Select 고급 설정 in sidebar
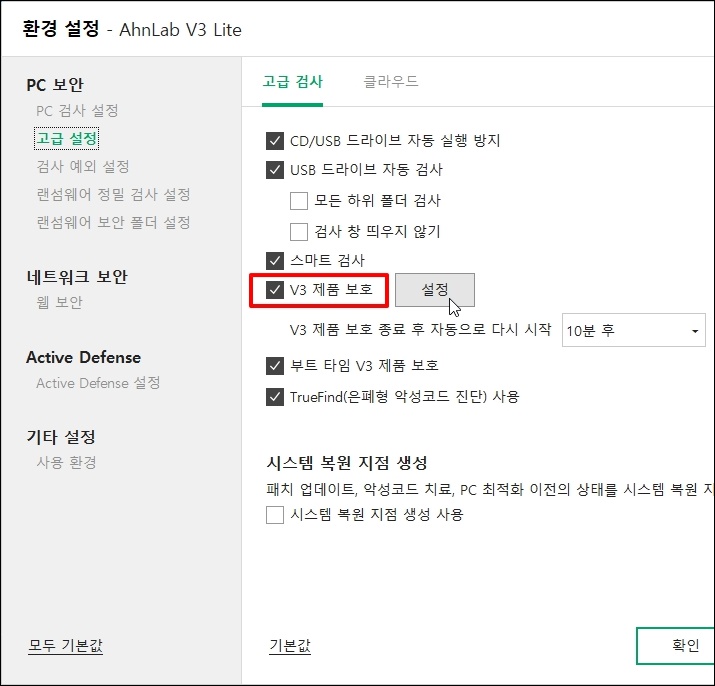 67,139
